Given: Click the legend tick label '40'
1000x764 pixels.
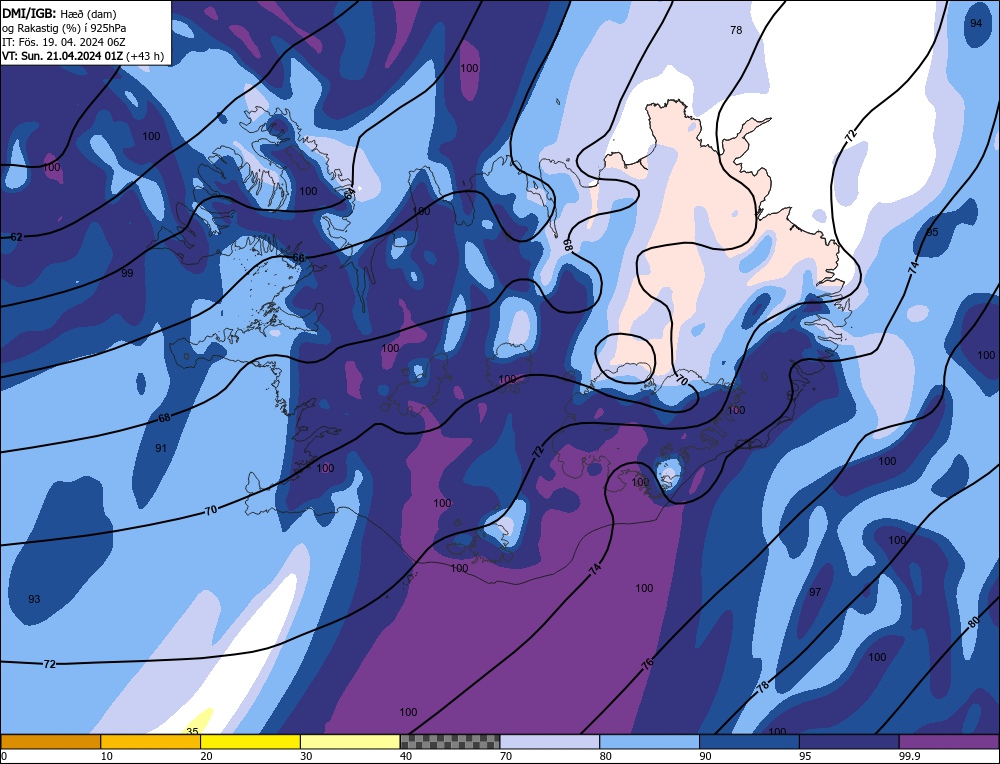Looking at the screenshot, I should 406,756.
